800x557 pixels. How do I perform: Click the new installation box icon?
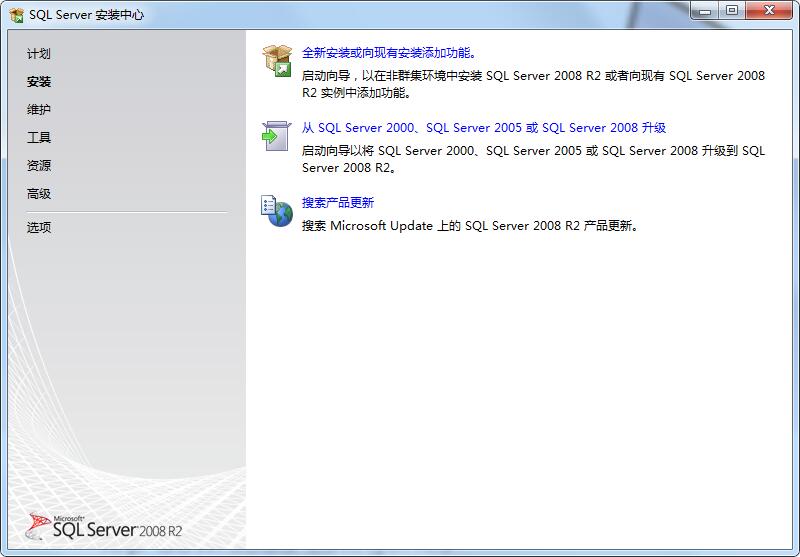(277, 61)
